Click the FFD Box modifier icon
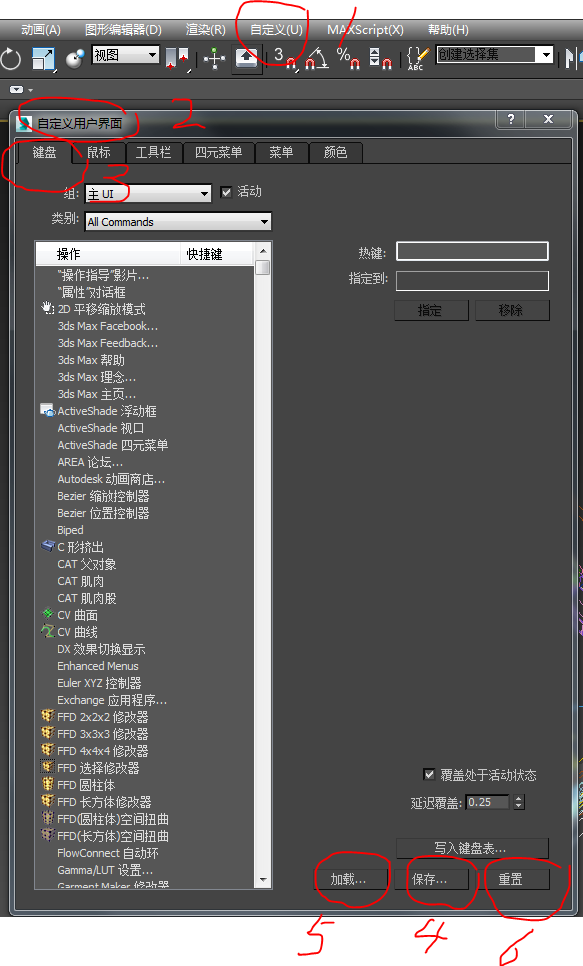 pyautogui.click(x=47, y=800)
